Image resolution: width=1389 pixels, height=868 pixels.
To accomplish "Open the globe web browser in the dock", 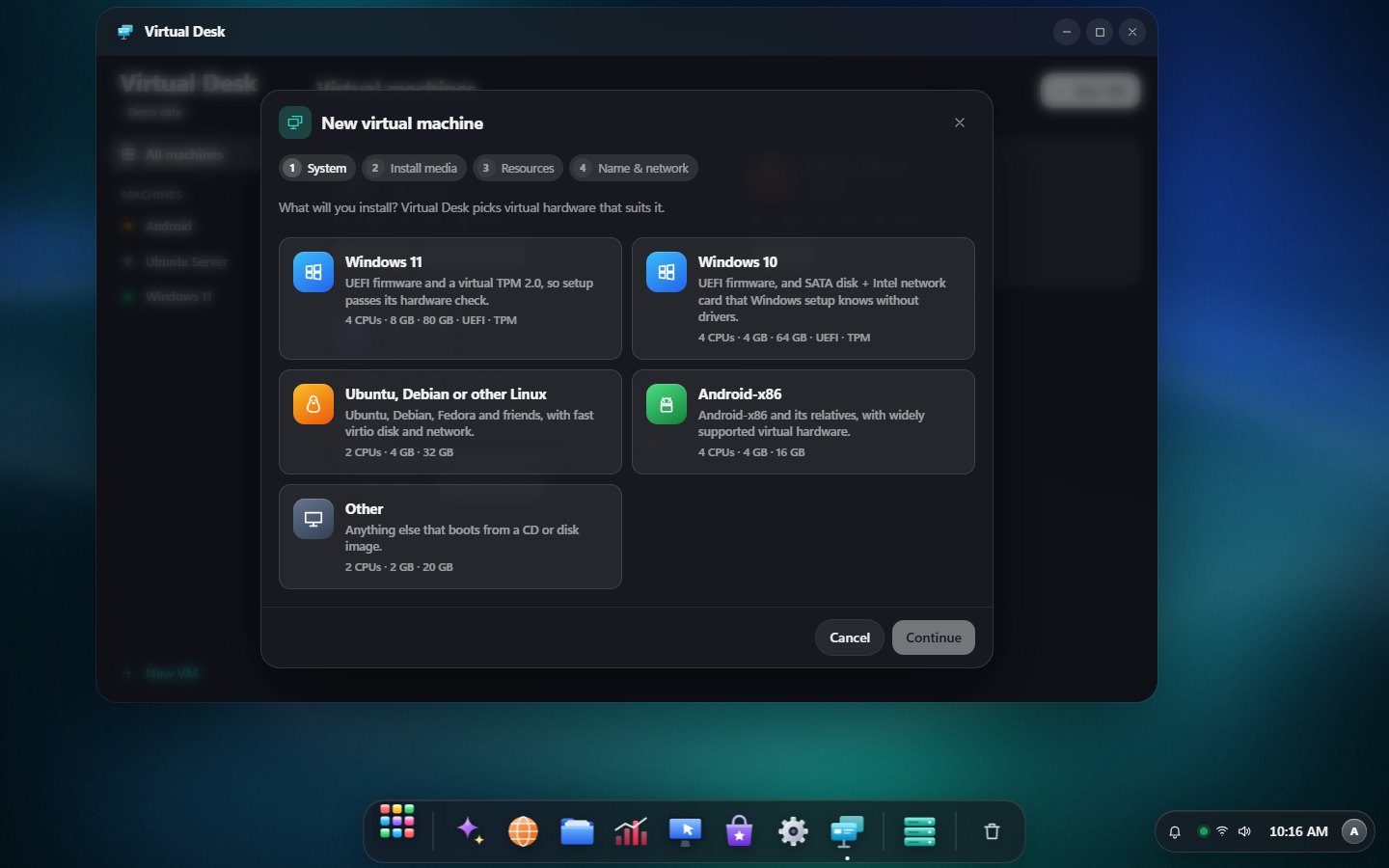I will 523,830.
